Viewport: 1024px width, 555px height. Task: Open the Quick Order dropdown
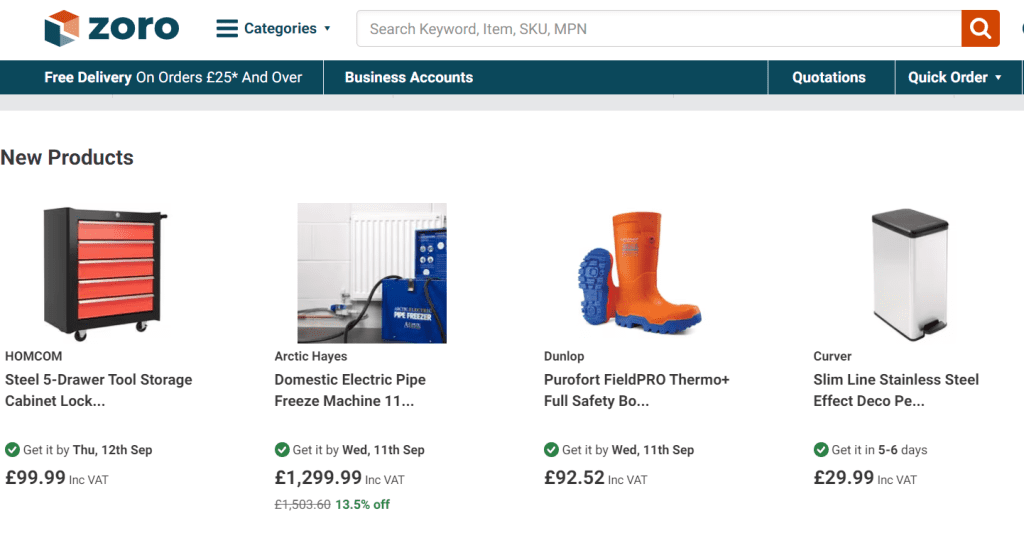[955, 77]
